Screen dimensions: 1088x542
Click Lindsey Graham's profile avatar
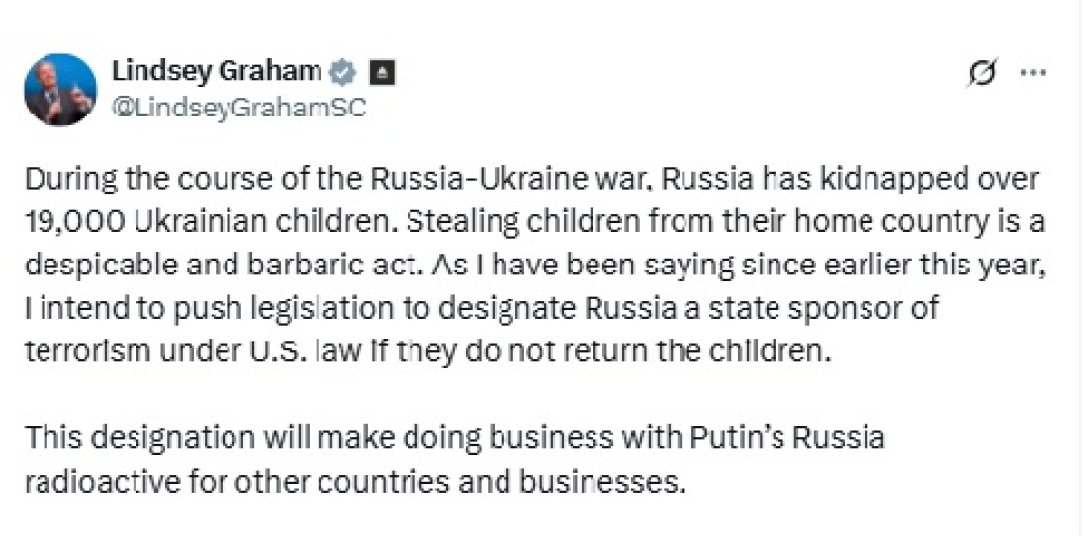(x=60, y=89)
